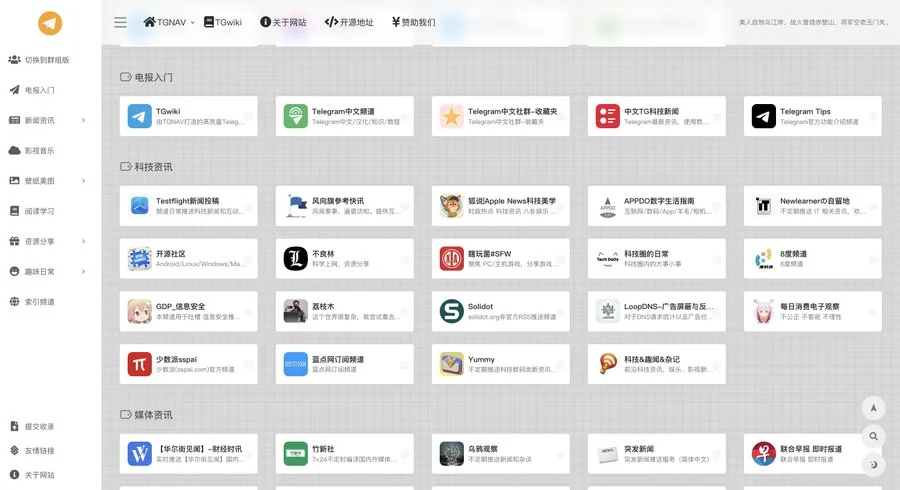Click the 竹新社 green icon
The width and height of the screenshot is (900, 490).
tap(296, 454)
